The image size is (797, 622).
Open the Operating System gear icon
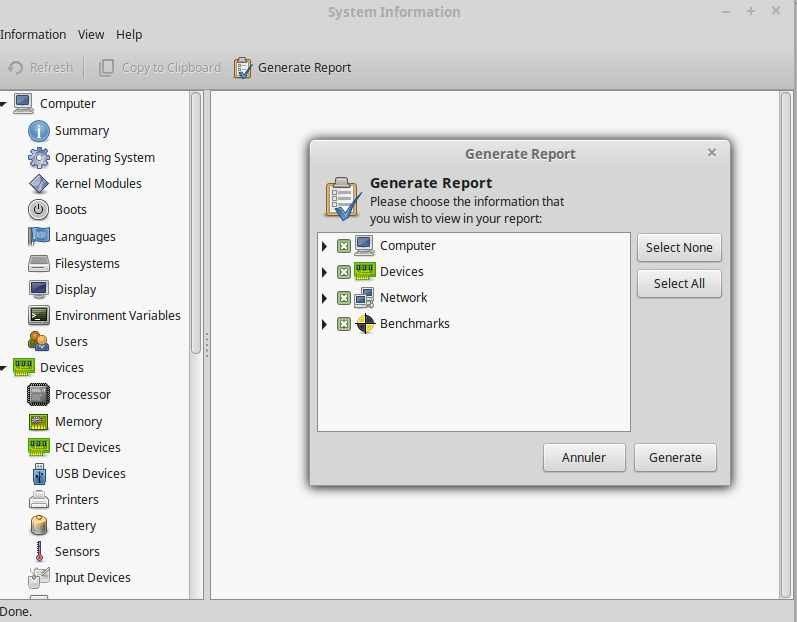coord(39,158)
